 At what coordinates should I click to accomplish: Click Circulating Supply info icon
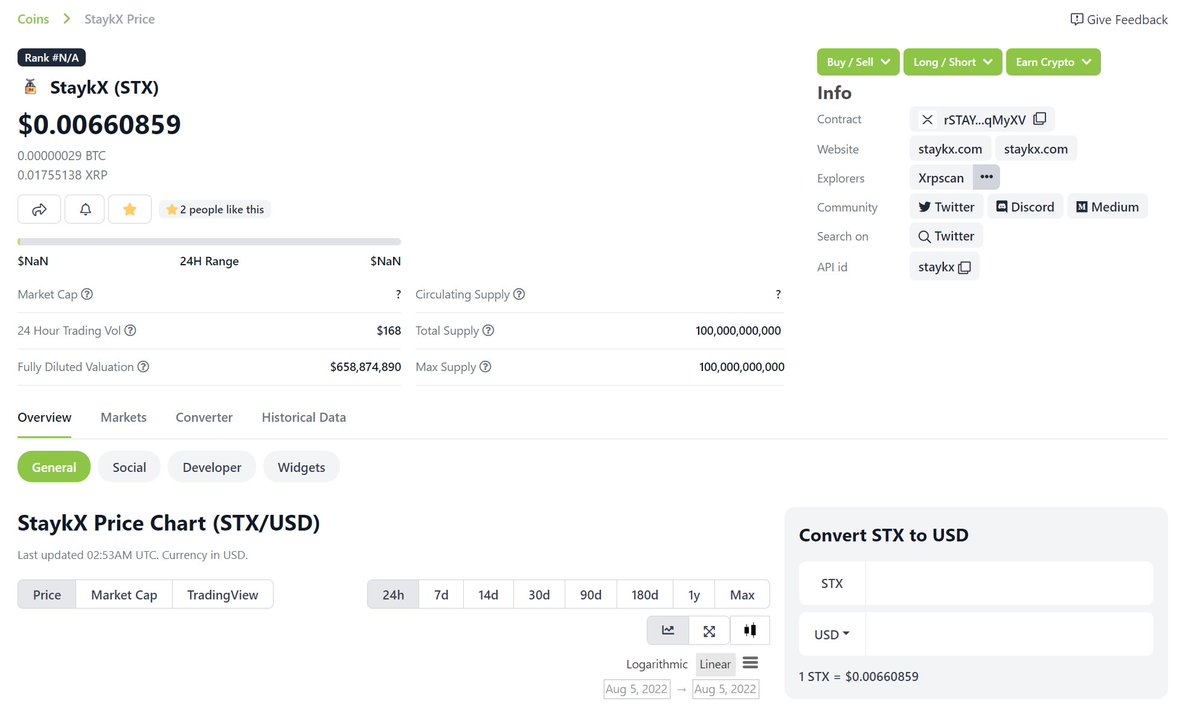pos(519,294)
